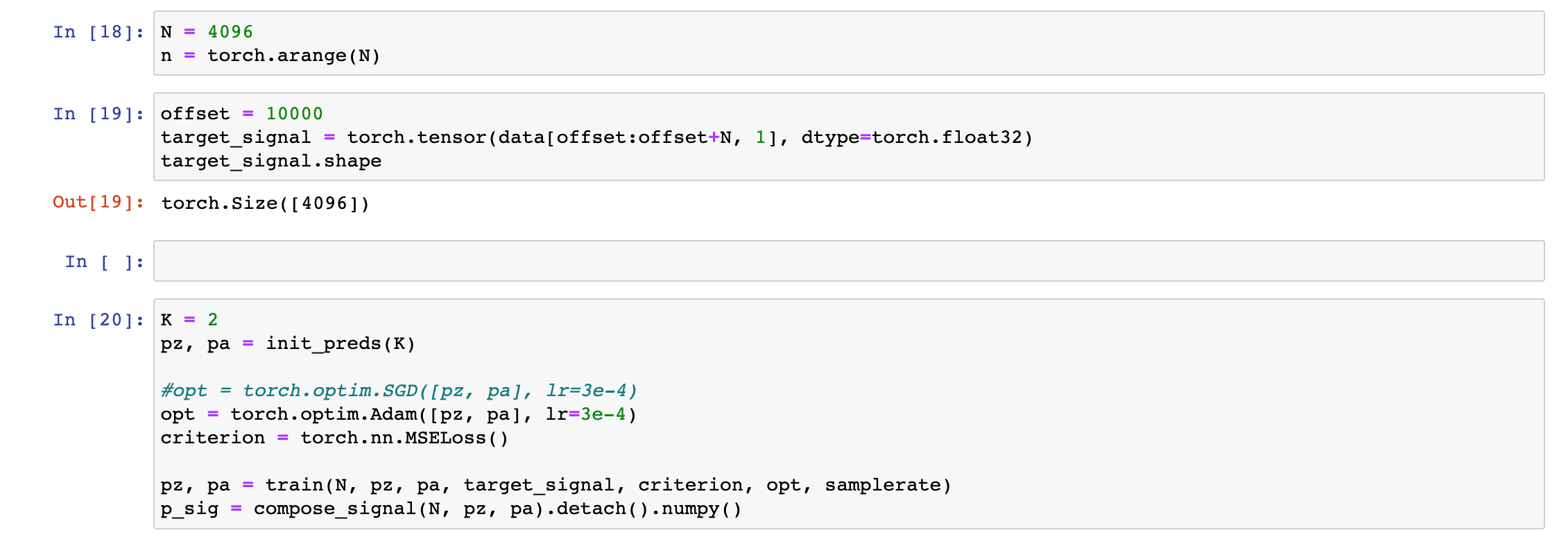Click the empty code cell input
1568x537 pixels.
click(x=849, y=261)
